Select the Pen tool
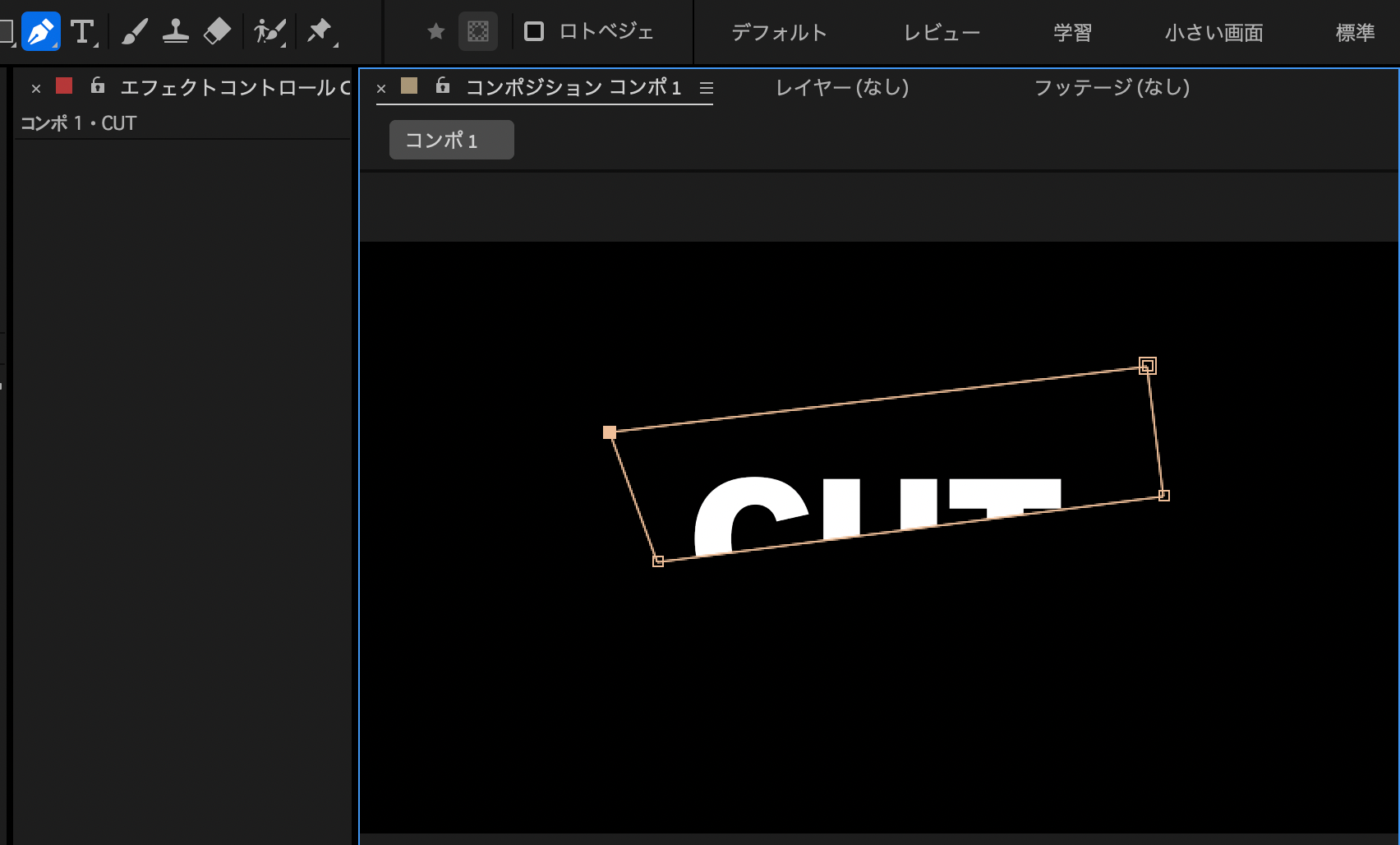 click(x=40, y=32)
